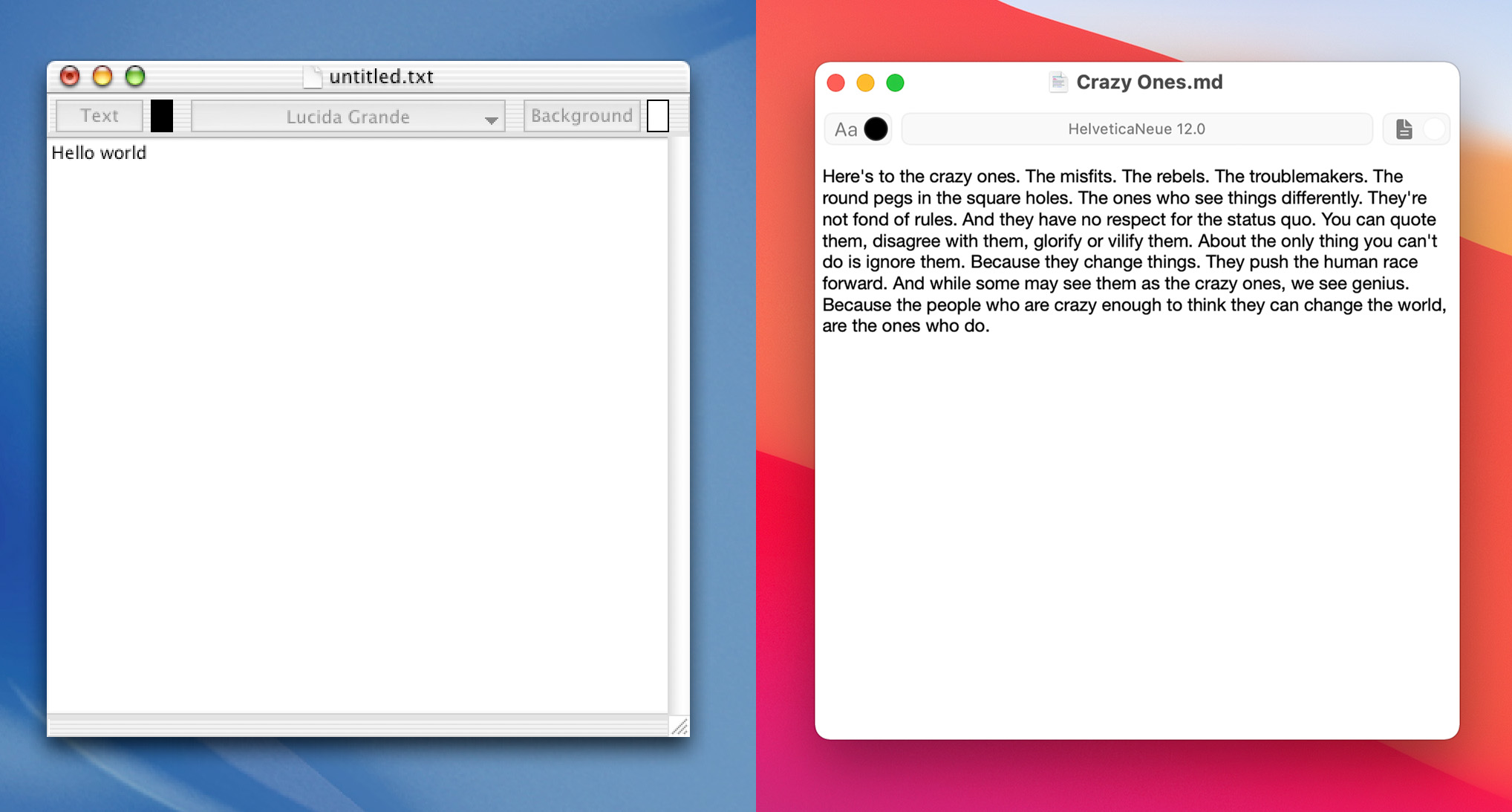Minimize untitled.txt window with yellow button

tap(102, 76)
